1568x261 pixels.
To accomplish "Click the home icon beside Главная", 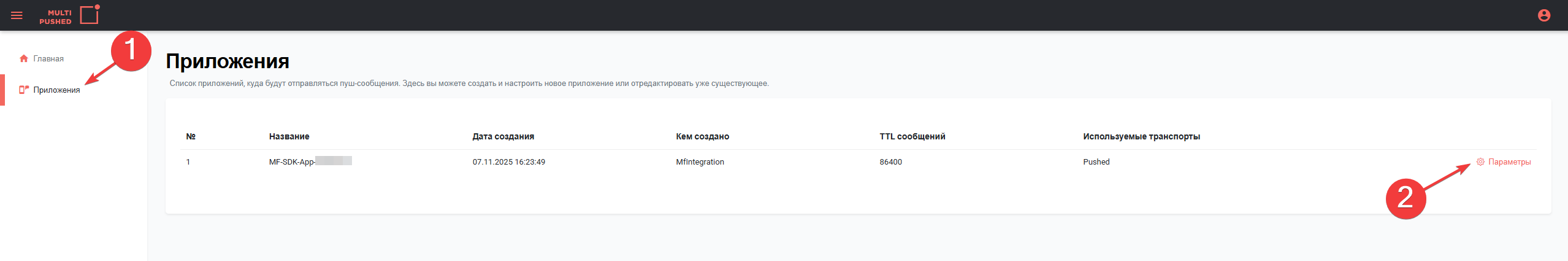I will 24,59.
